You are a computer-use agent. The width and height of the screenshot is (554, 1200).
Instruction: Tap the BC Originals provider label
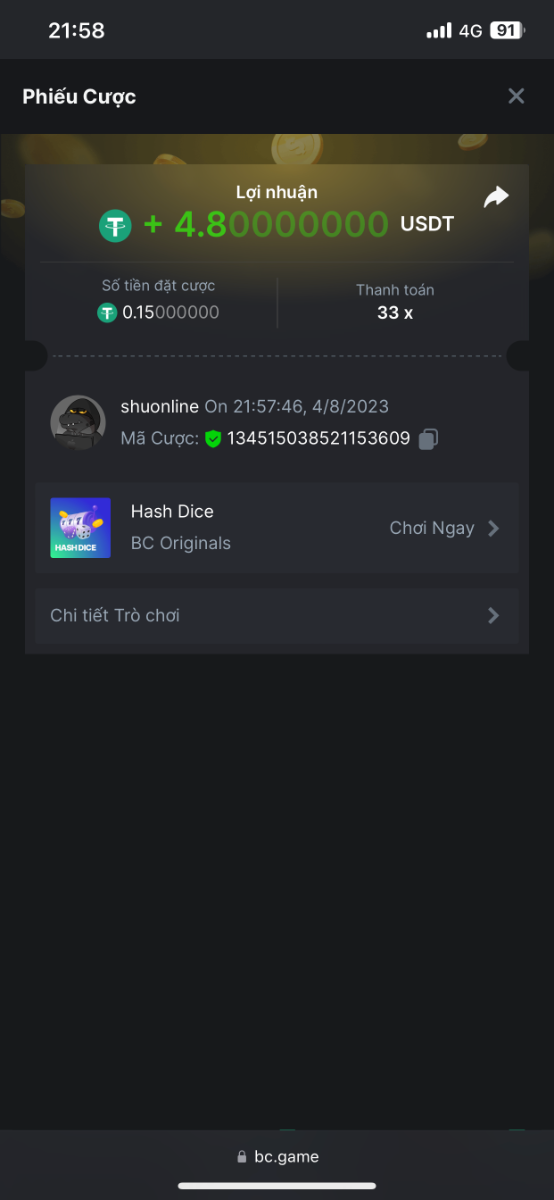coord(181,543)
